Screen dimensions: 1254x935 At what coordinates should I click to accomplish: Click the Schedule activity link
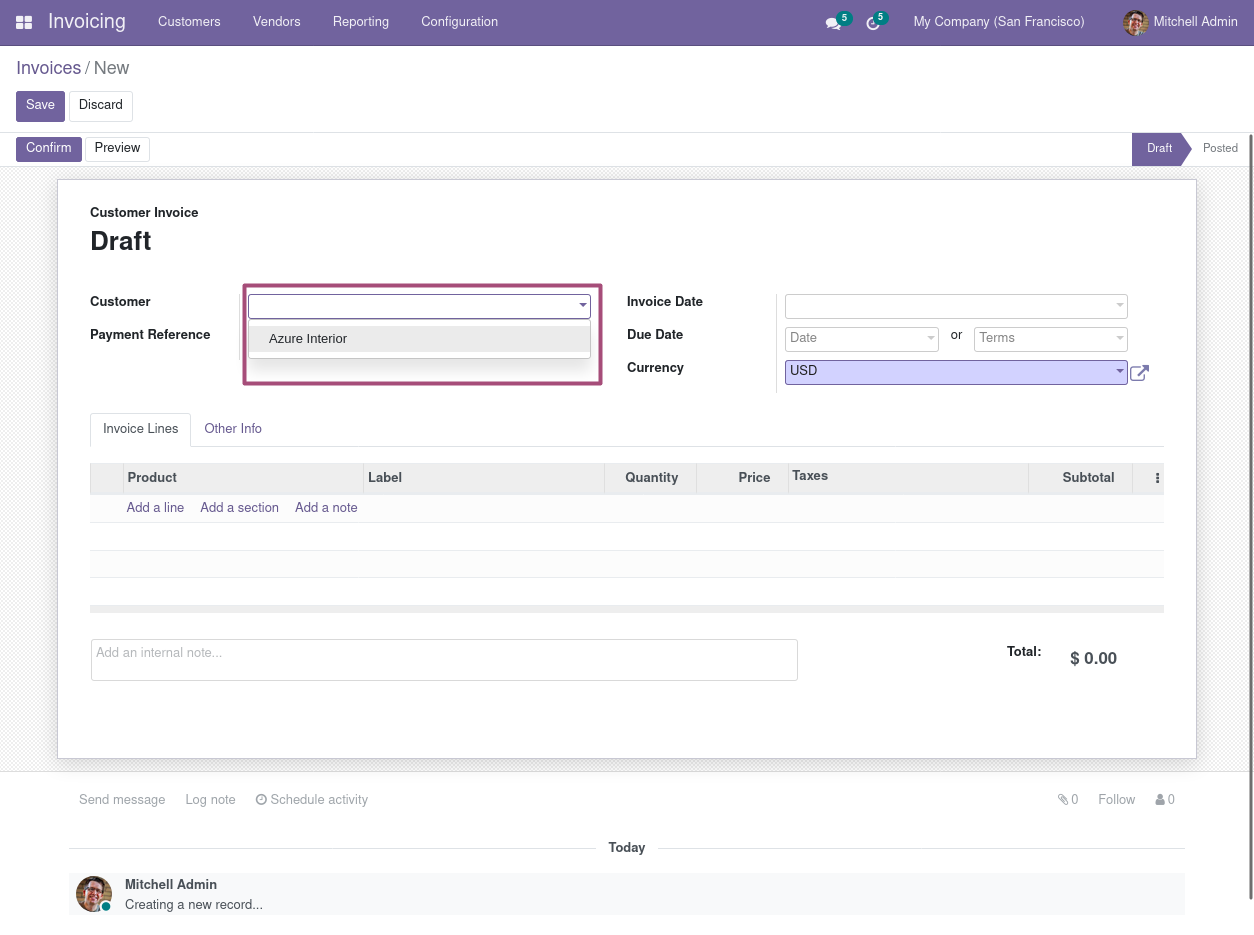pos(312,800)
